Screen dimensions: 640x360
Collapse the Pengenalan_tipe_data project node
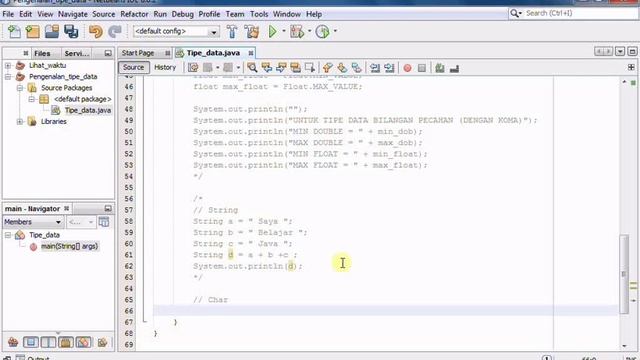pos(8,77)
